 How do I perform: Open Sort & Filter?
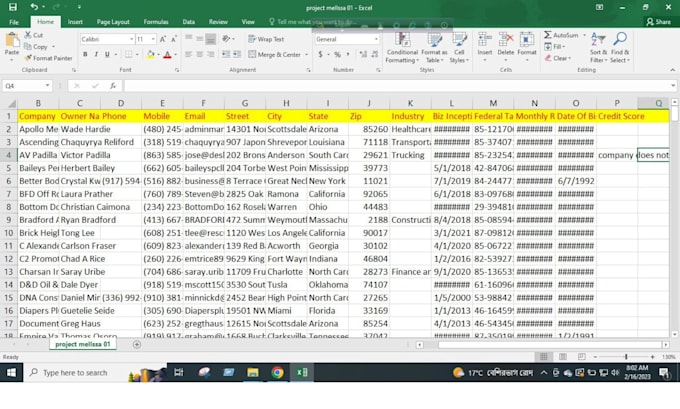[x=598, y=47]
